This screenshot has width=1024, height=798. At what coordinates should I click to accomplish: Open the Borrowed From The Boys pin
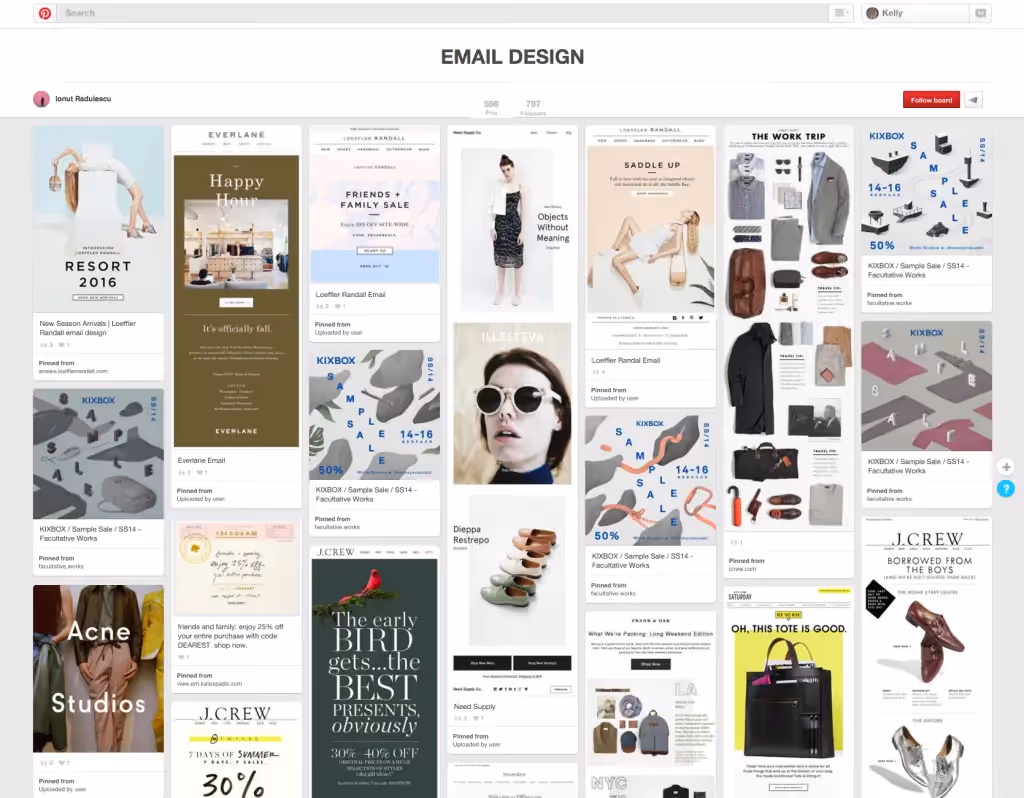coord(927,657)
